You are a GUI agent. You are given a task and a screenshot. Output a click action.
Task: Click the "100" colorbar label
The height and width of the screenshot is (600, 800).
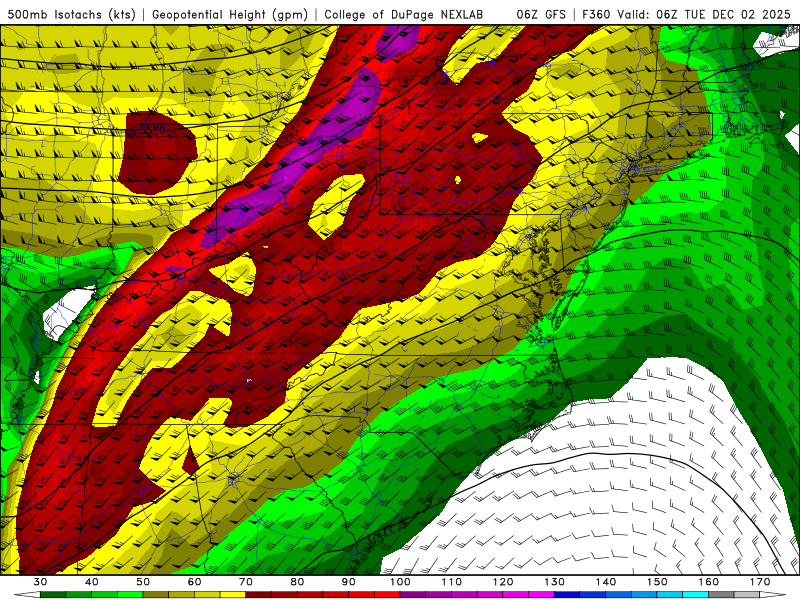401,582
